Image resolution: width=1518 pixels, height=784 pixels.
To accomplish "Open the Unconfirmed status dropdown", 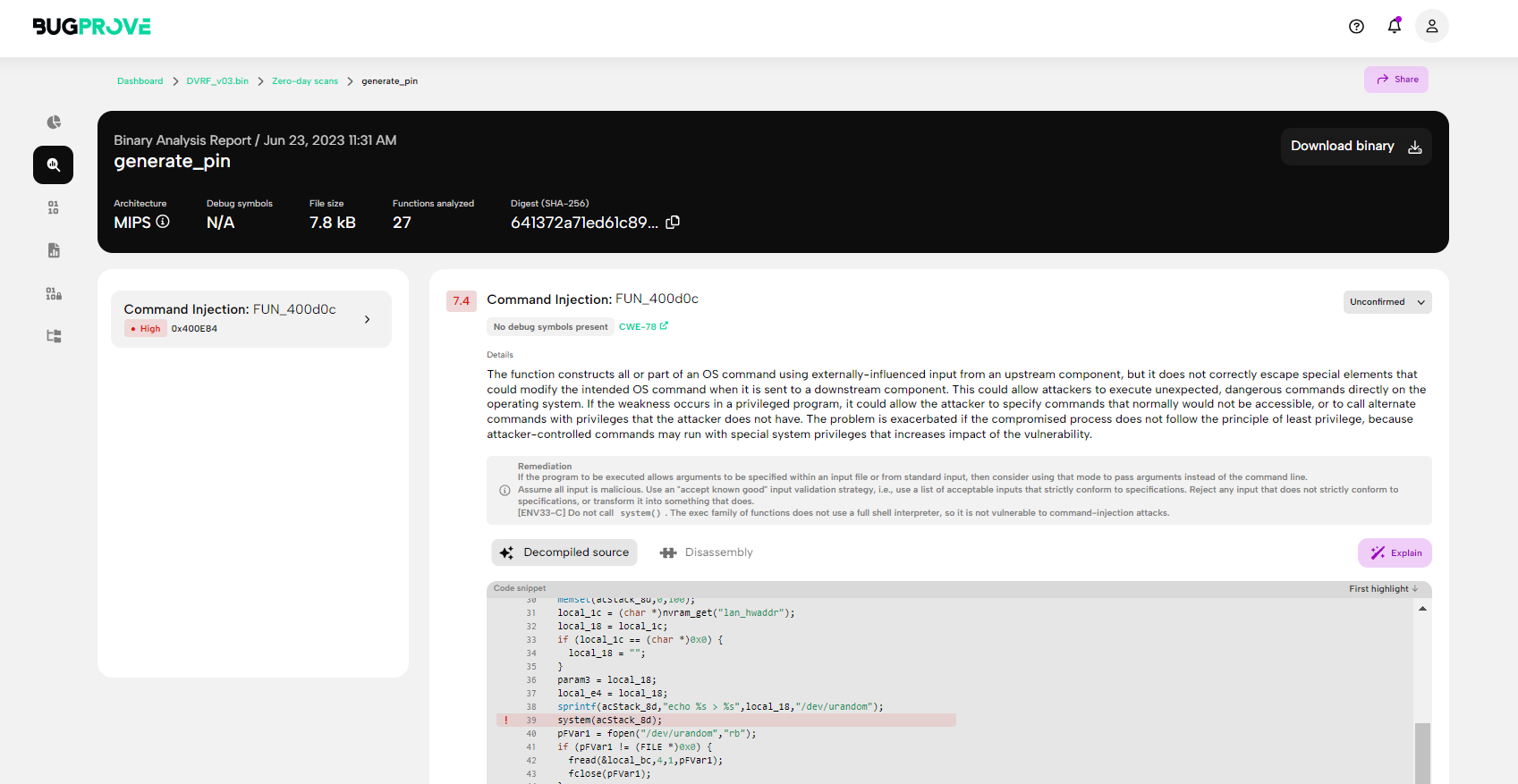I will point(1387,302).
